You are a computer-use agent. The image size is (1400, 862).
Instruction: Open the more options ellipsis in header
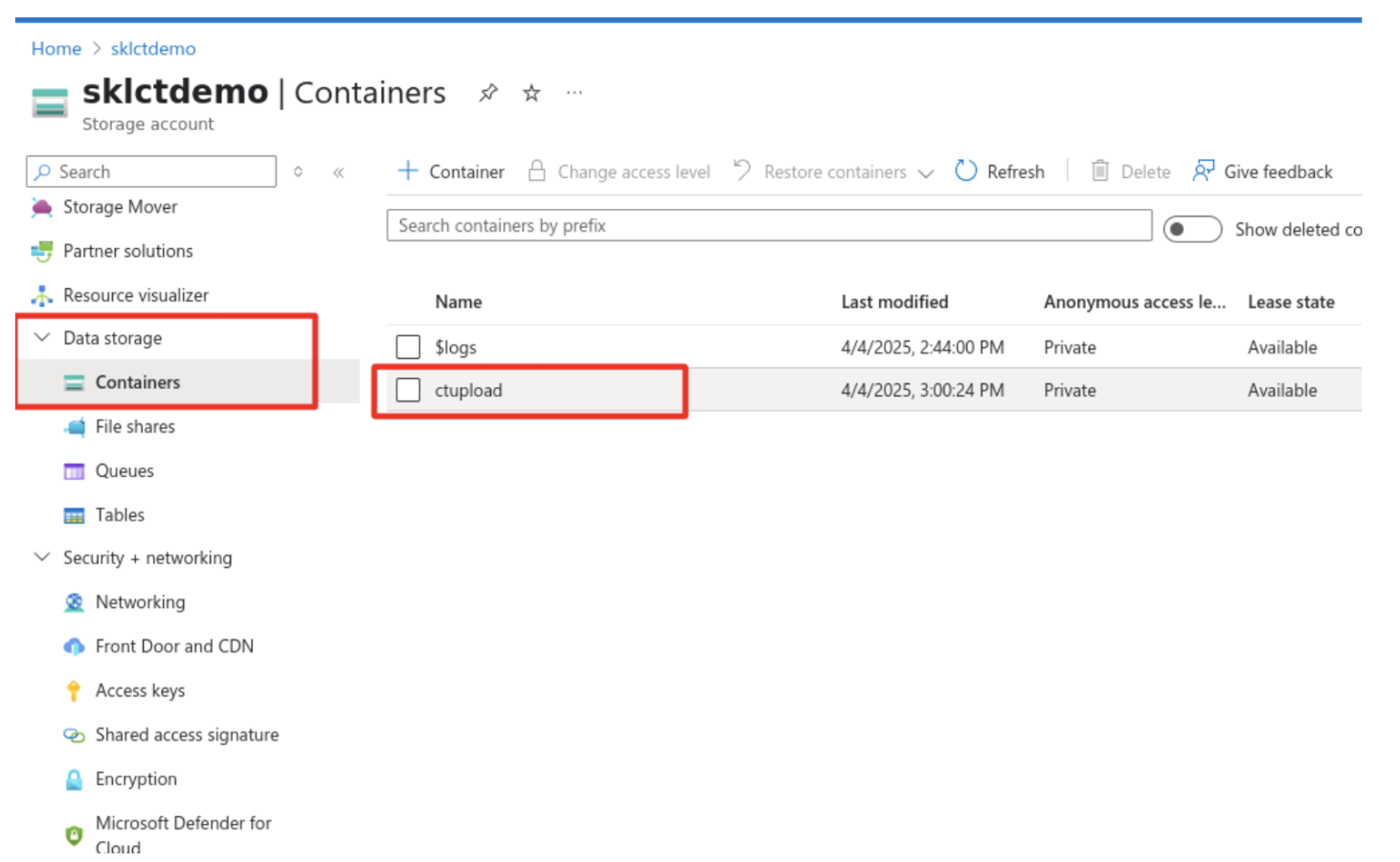(574, 93)
